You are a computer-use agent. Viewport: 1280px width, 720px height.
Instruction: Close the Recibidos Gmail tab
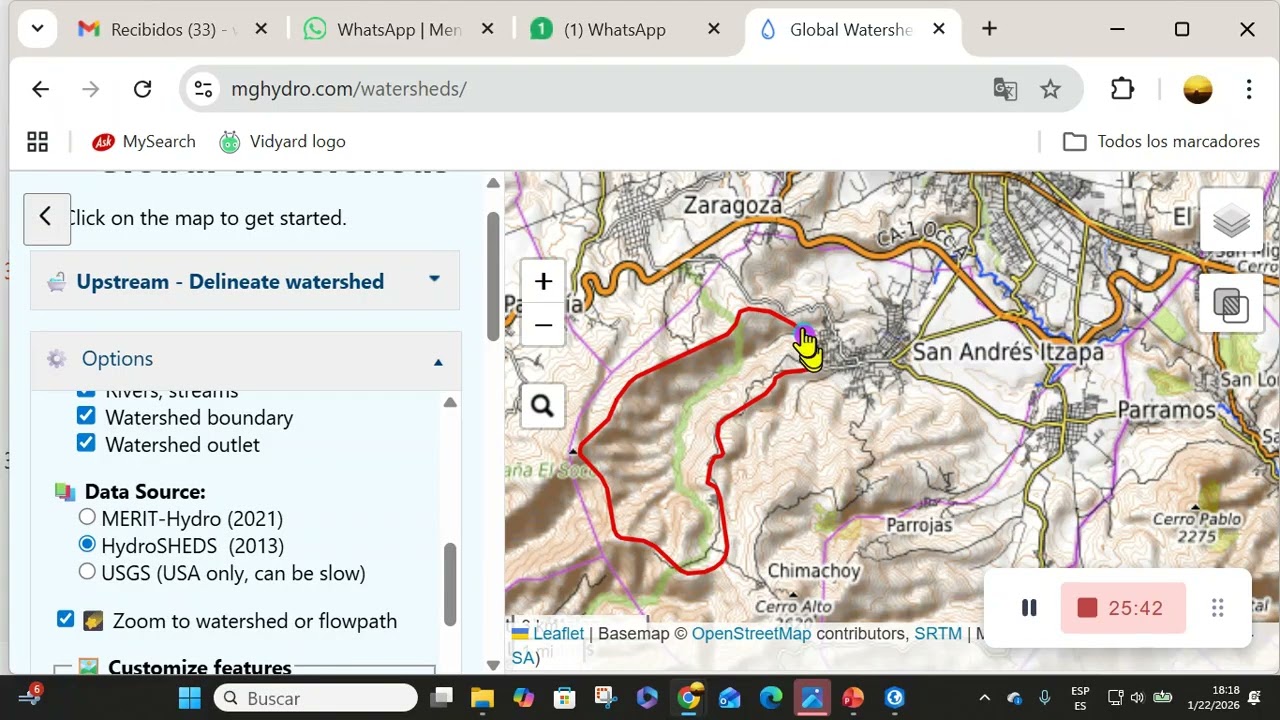point(261,29)
